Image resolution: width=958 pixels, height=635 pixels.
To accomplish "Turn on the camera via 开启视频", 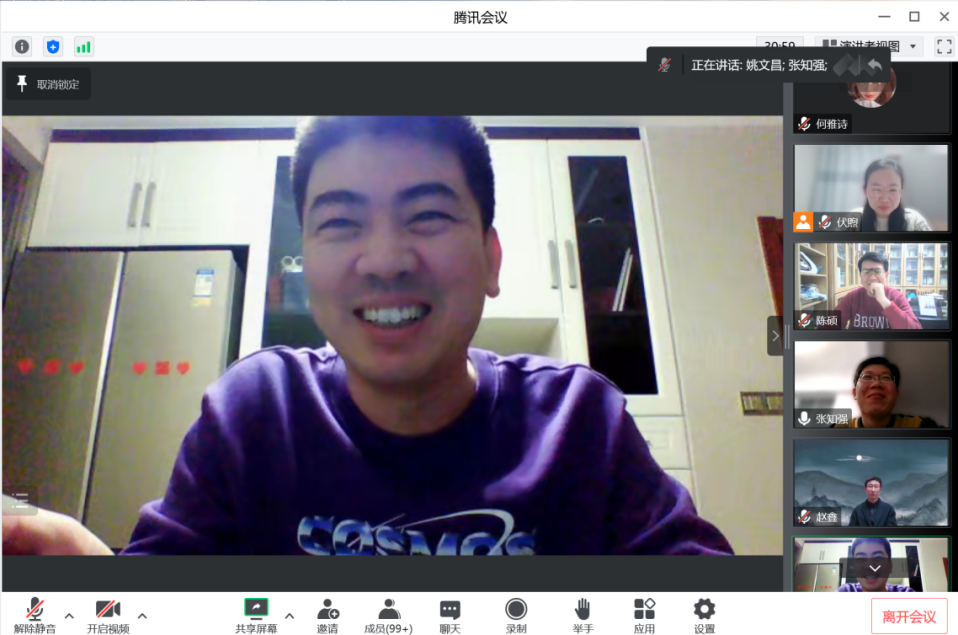I will 108,615.
